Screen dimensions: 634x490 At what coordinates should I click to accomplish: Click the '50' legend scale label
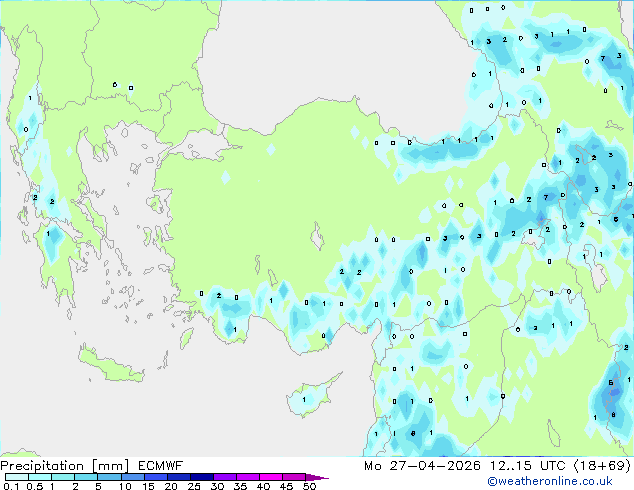tap(310, 486)
